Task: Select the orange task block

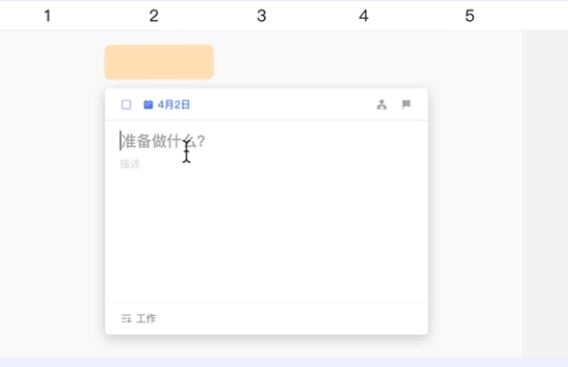Action: point(159,62)
